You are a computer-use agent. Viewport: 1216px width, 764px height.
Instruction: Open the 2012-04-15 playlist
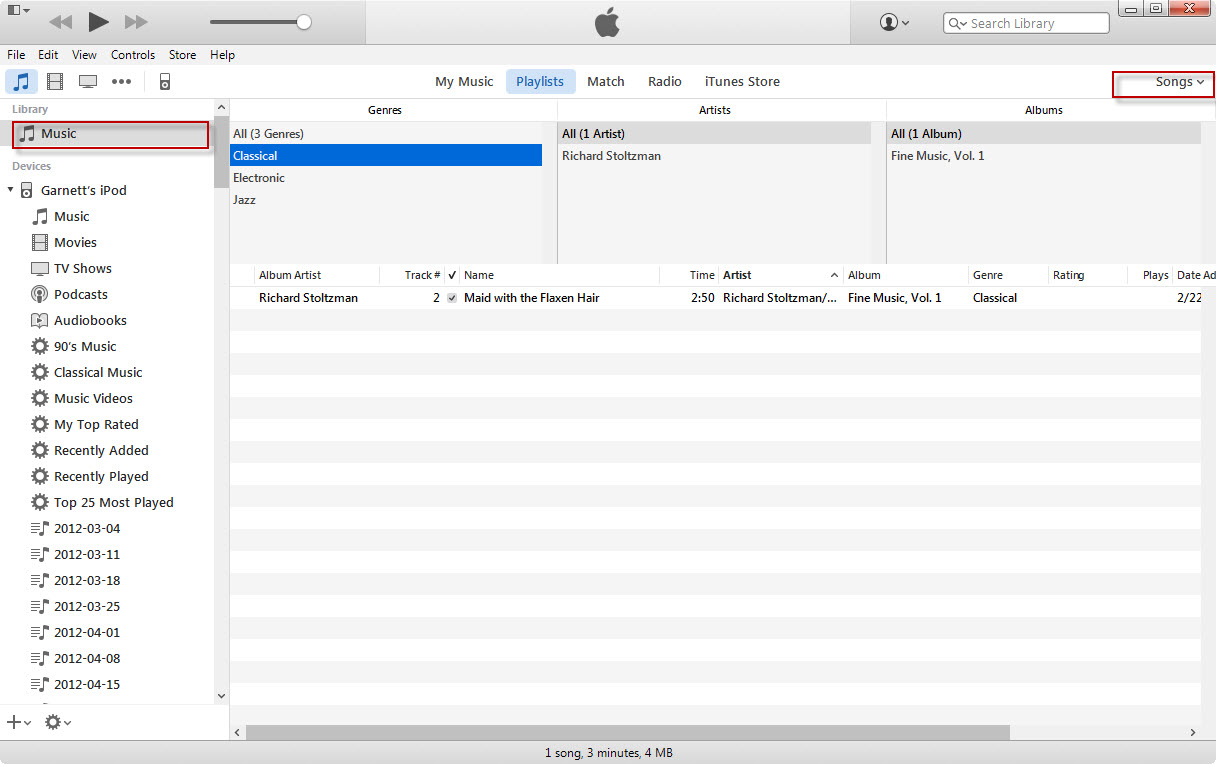pos(86,684)
